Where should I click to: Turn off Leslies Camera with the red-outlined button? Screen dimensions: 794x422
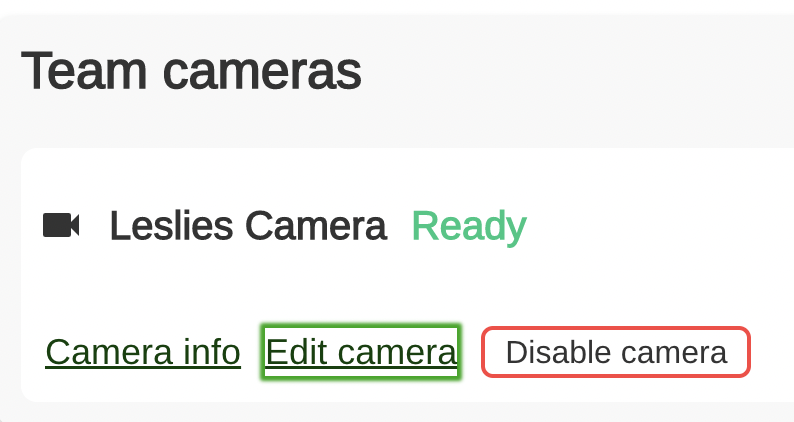616,352
